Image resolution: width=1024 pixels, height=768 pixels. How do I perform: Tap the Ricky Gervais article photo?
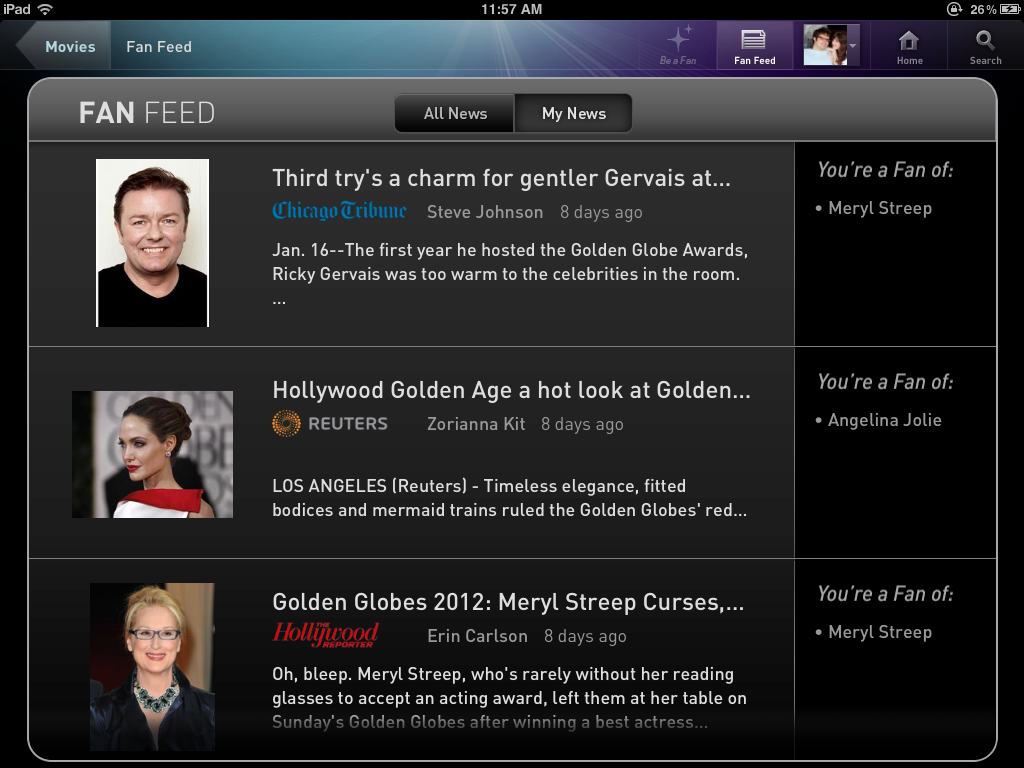[152, 243]
